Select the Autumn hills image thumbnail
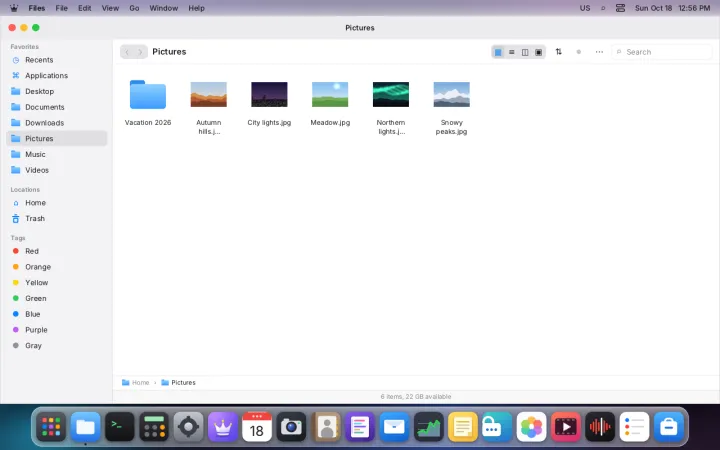The width and height of the screenshot is (720, 450). pyautogui.click(x=208, y=95)
